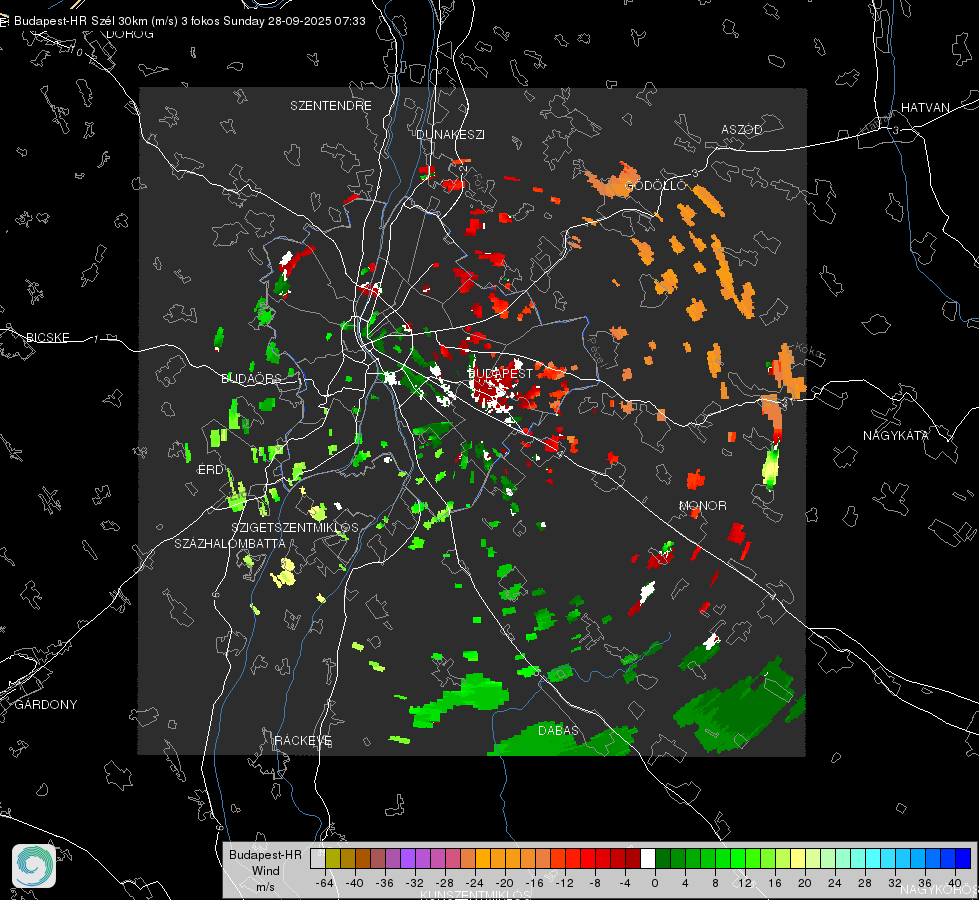Click the RÁCKEVE town label

303,740
